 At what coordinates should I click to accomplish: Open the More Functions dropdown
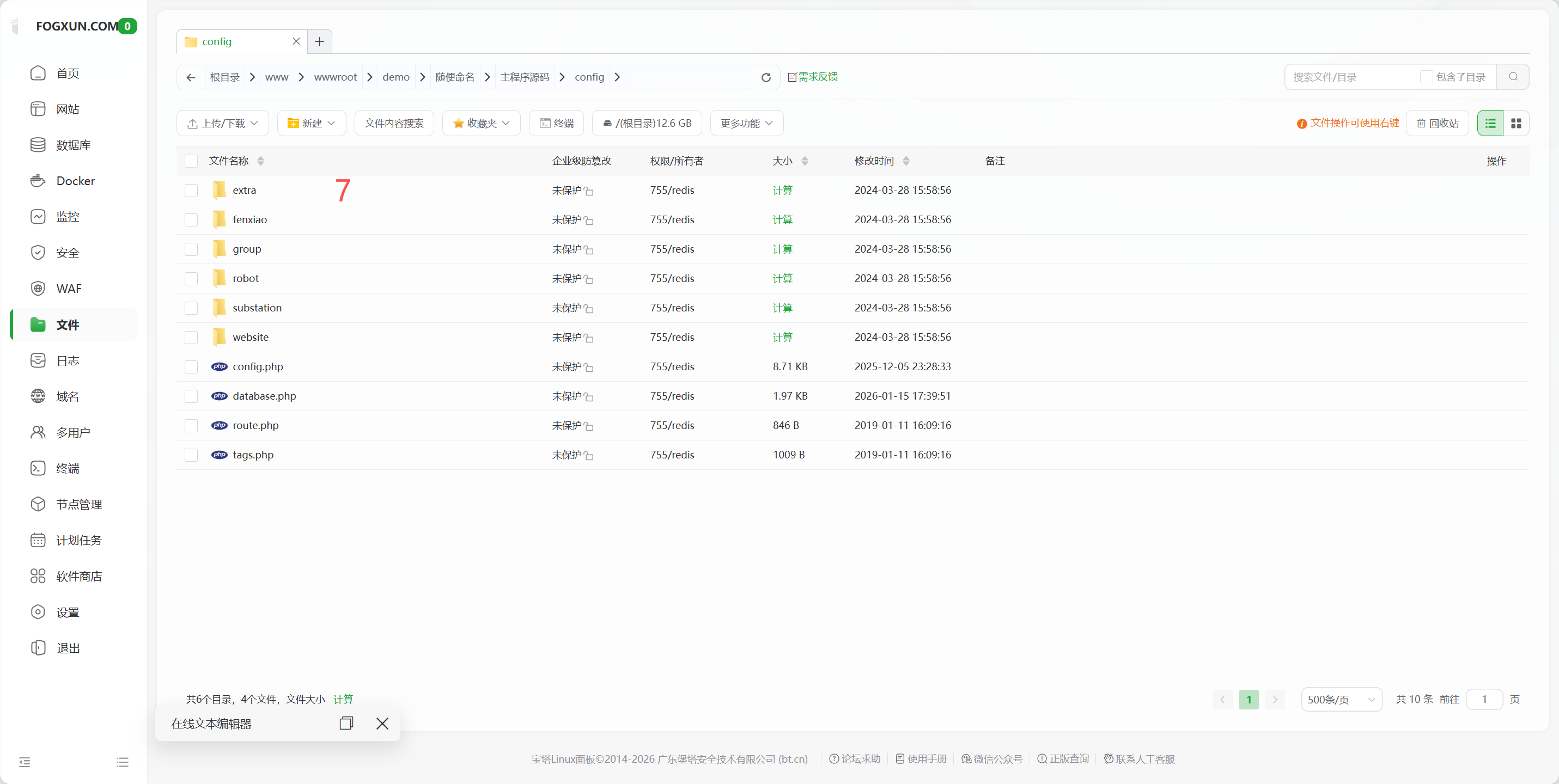(746, 124)
